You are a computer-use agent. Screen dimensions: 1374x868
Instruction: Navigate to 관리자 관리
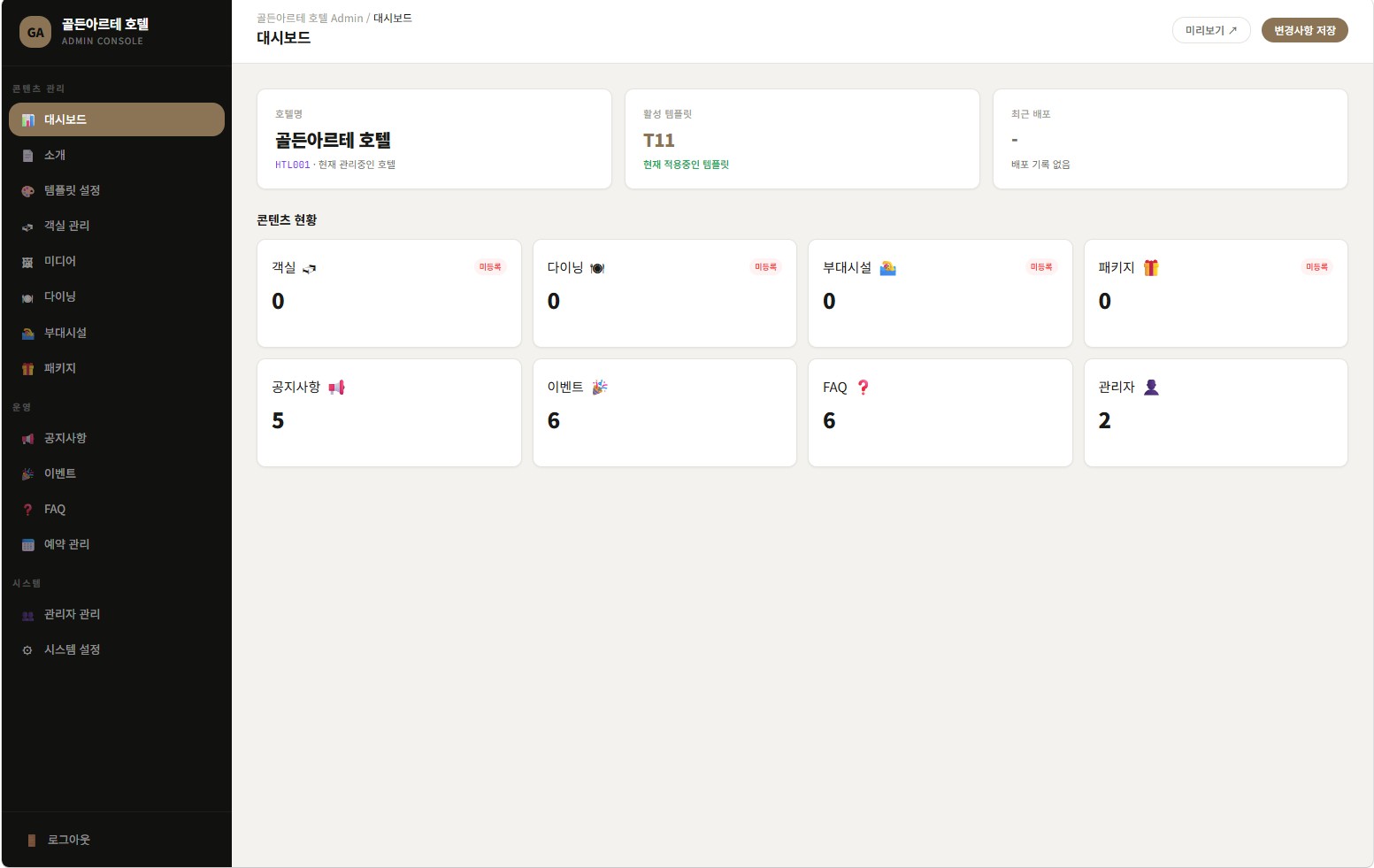click(x=117, y=615)
